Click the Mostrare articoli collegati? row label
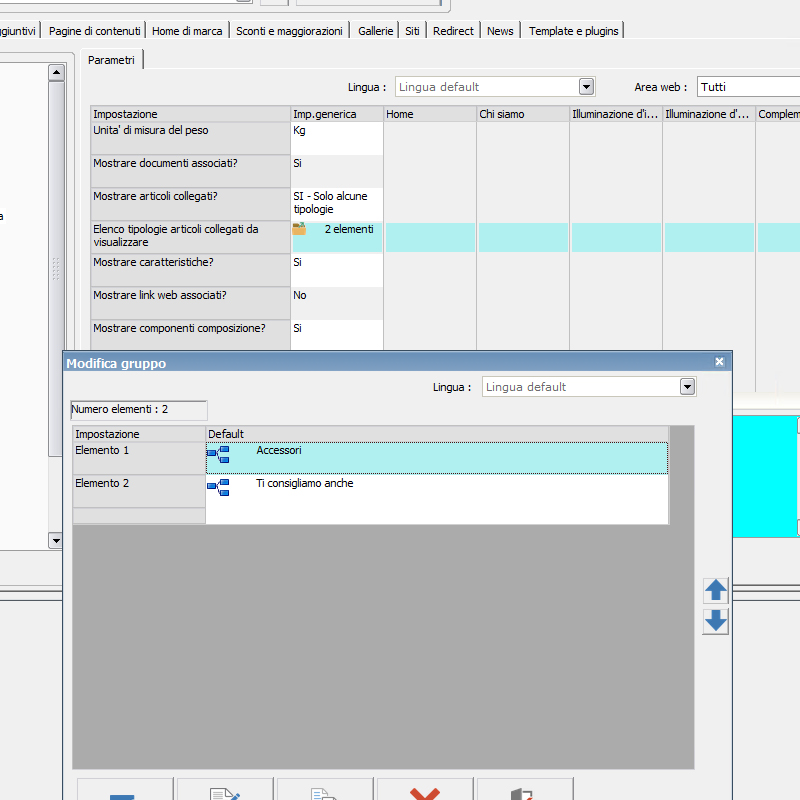Viewport: 800px width, 800px height. point(190,204)
